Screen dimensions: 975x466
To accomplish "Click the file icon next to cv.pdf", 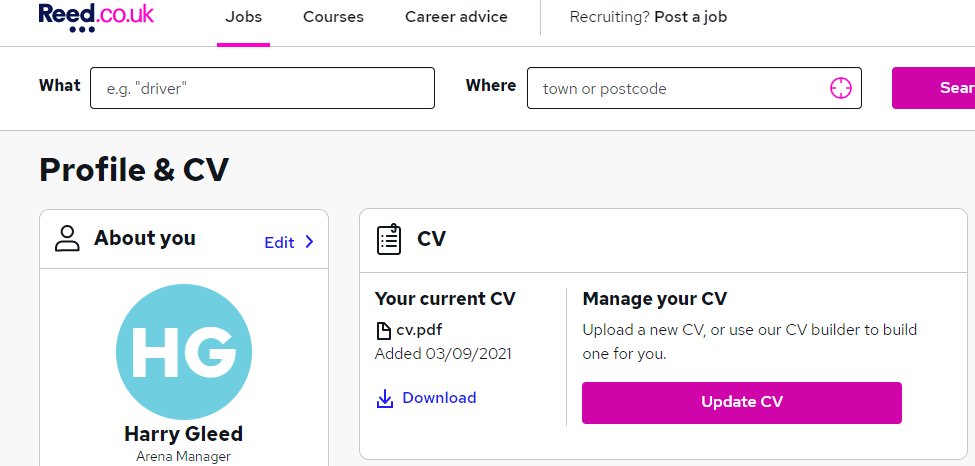I will click(x=383, y=331).
